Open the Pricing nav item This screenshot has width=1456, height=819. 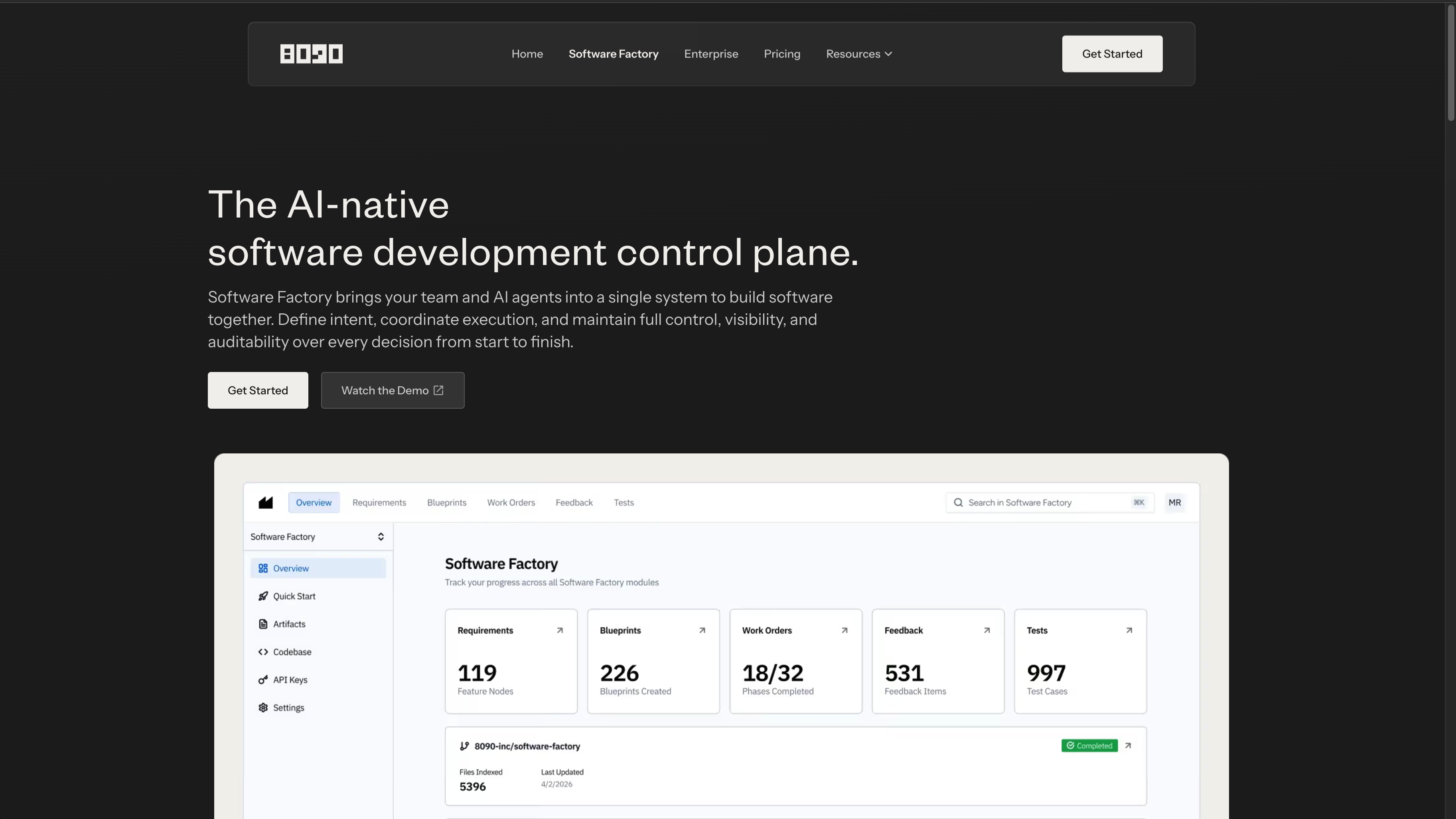[x=782, y=54]
